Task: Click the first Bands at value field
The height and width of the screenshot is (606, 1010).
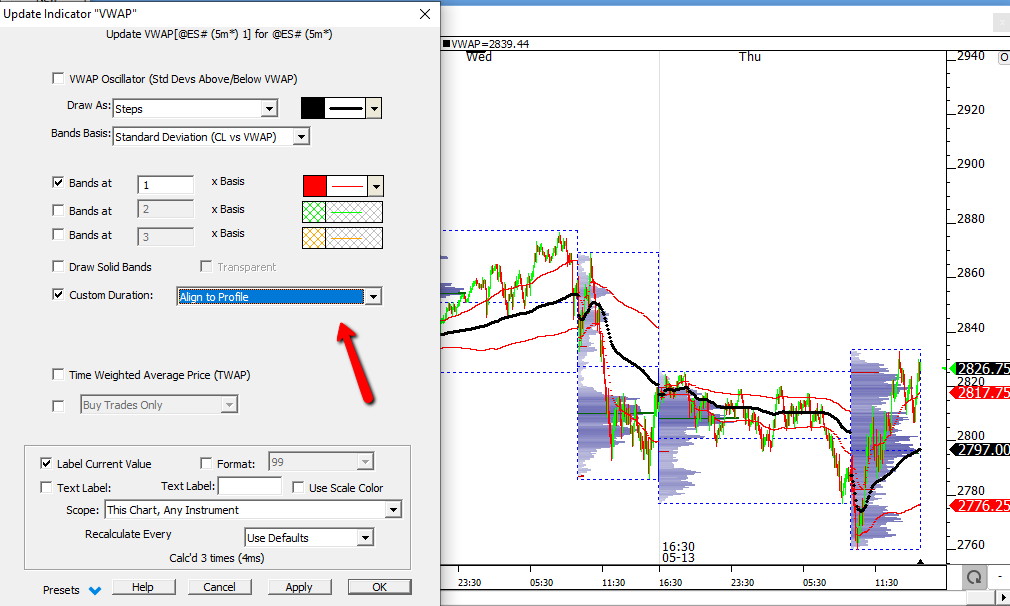Action: point(165,185)
